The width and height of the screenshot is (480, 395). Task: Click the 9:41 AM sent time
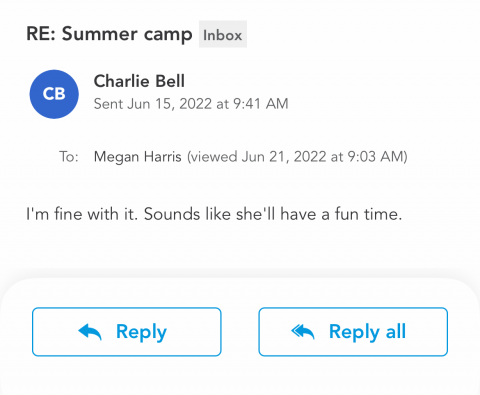pos(261,104)
